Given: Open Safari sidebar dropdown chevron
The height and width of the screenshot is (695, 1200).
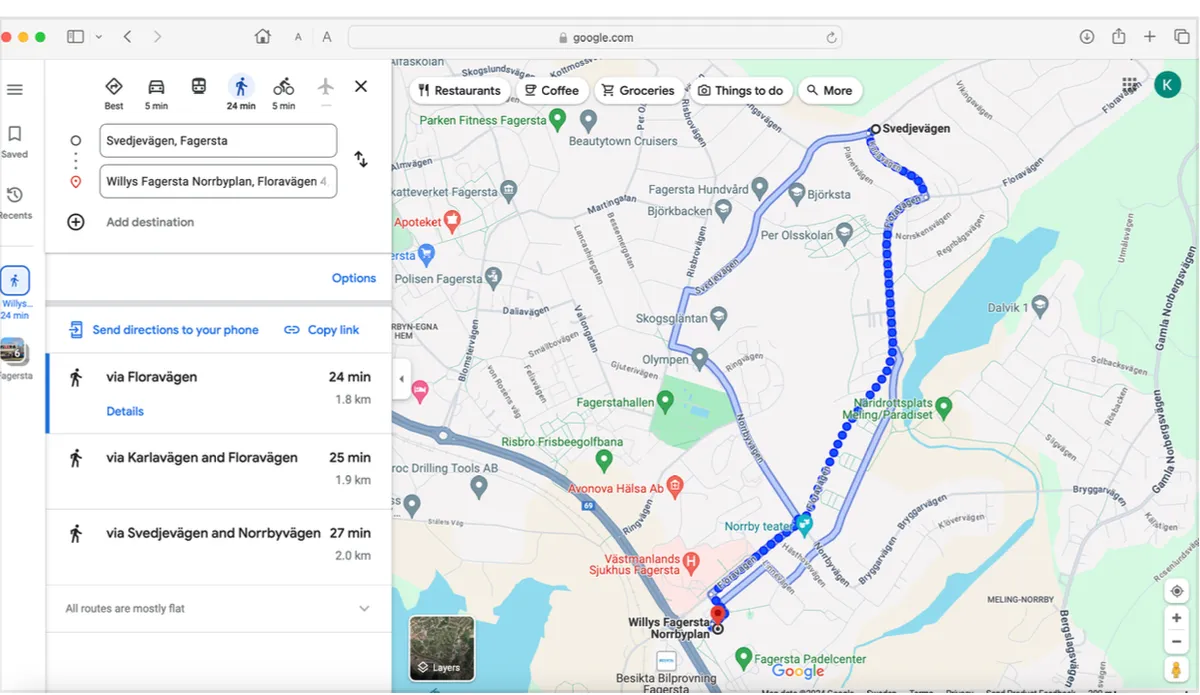Looking at the screenshot, I should pyautogui.click(x=98, y=37).
